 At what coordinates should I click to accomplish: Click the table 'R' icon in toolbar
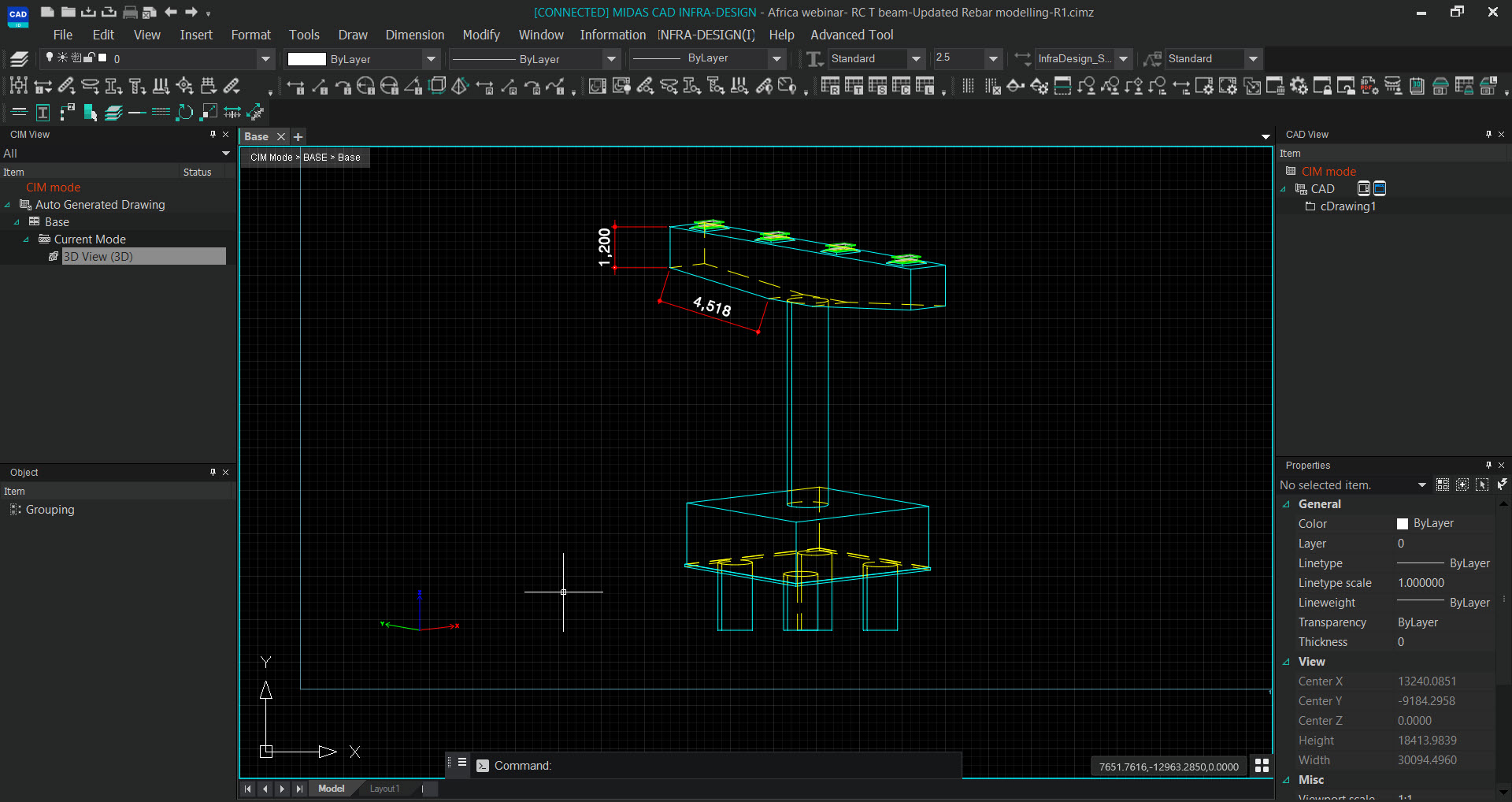coord(830,86)
